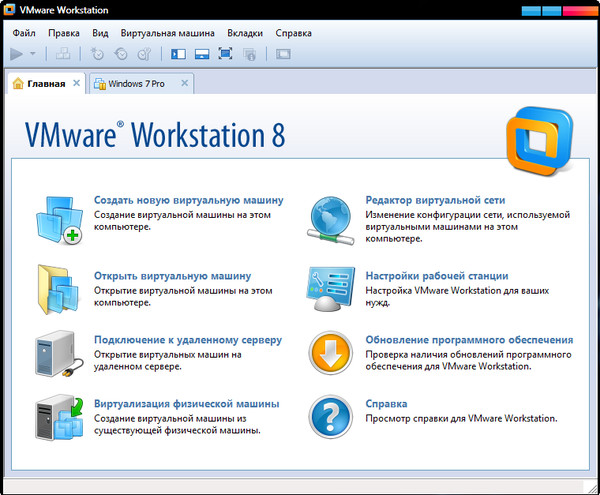Toggle the thumbnail bar view icon

point(202,54)
